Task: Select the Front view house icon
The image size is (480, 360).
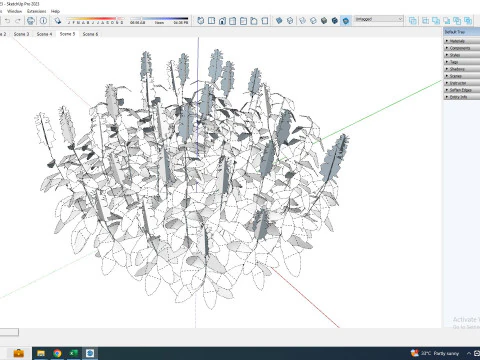Action: click(222, 21)
